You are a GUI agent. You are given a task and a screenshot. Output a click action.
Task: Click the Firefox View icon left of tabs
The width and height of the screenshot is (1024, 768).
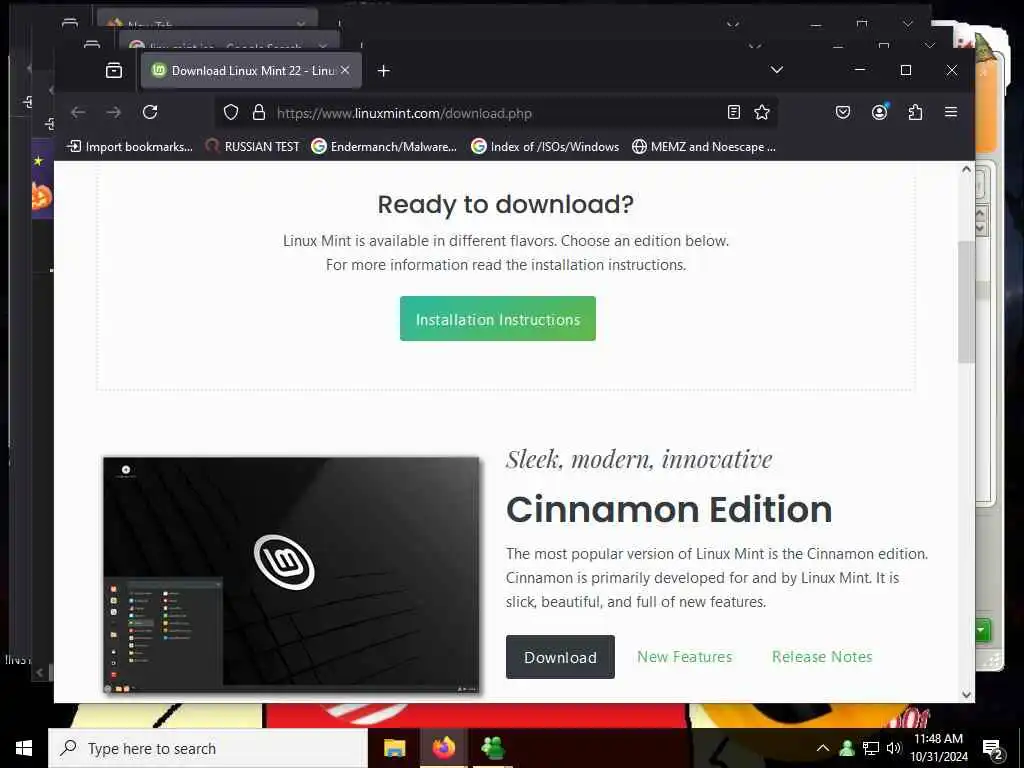click(x=114, y=70)
